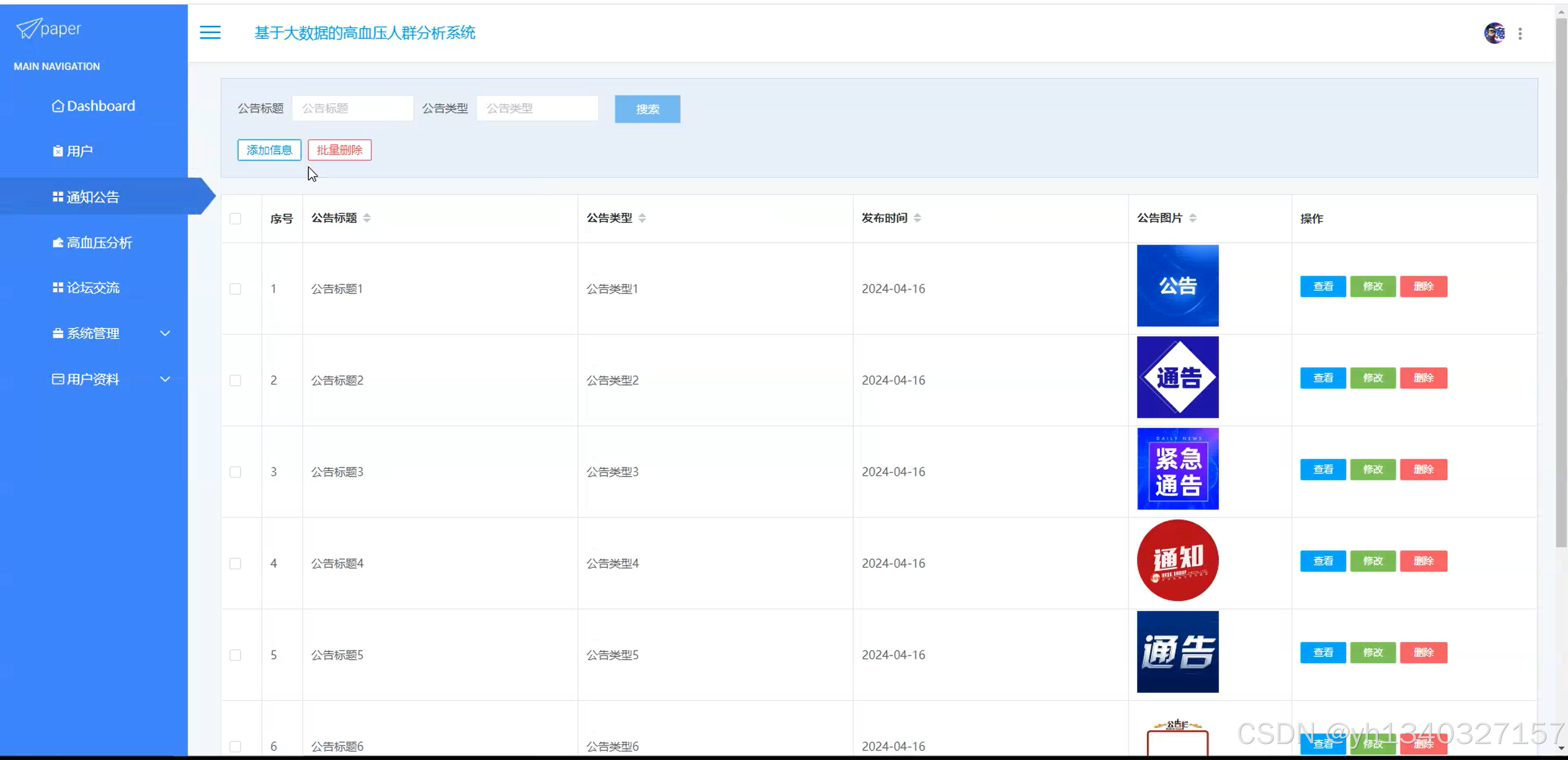
Task: Click the 搜索 search button
Action: (647, 109)
